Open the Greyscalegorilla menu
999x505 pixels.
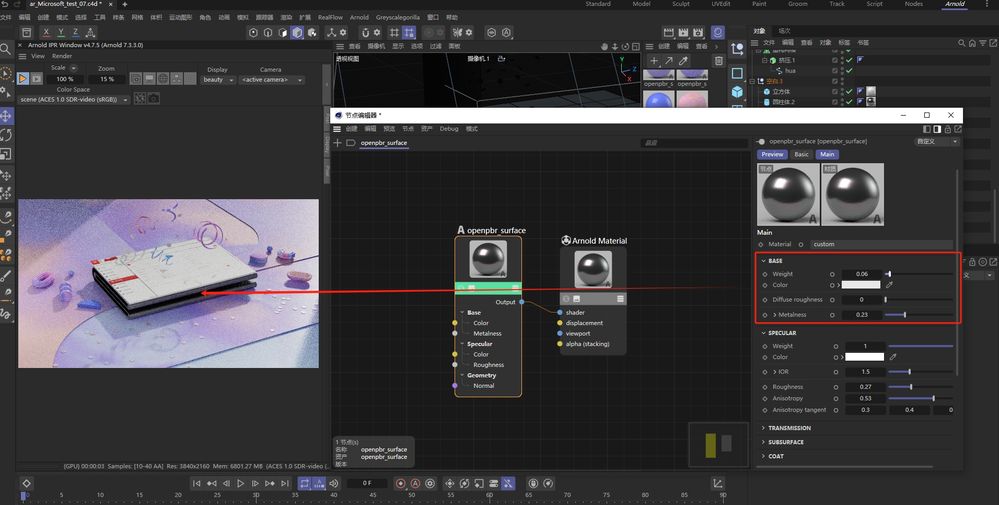[x=398, y=17]
